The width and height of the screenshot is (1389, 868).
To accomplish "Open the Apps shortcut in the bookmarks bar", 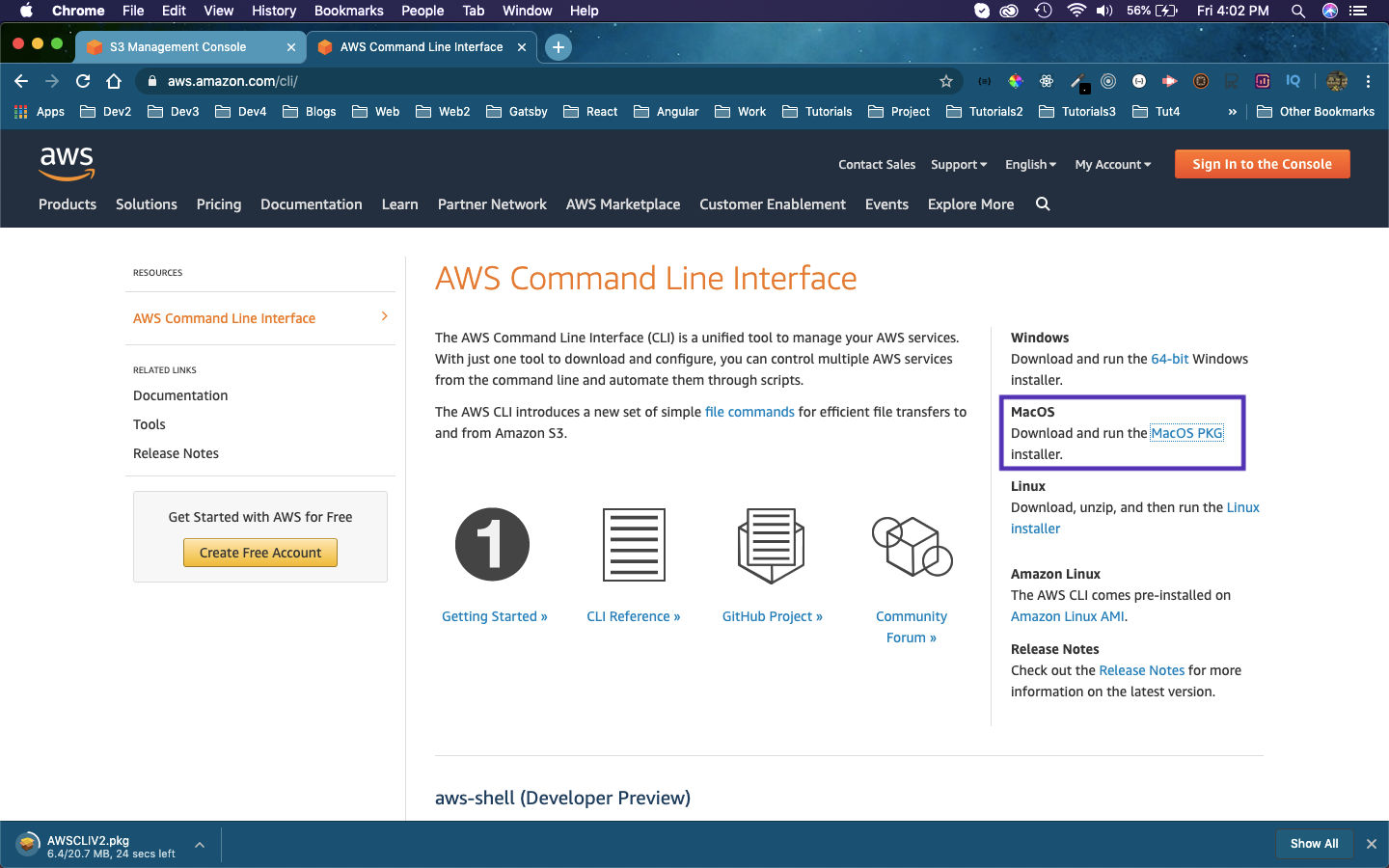I will tap(40, 111).
